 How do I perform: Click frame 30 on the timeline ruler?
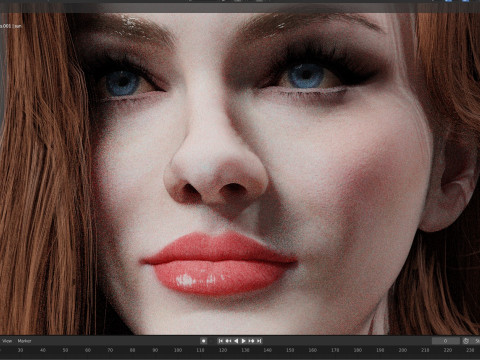(x=20, y=350)
